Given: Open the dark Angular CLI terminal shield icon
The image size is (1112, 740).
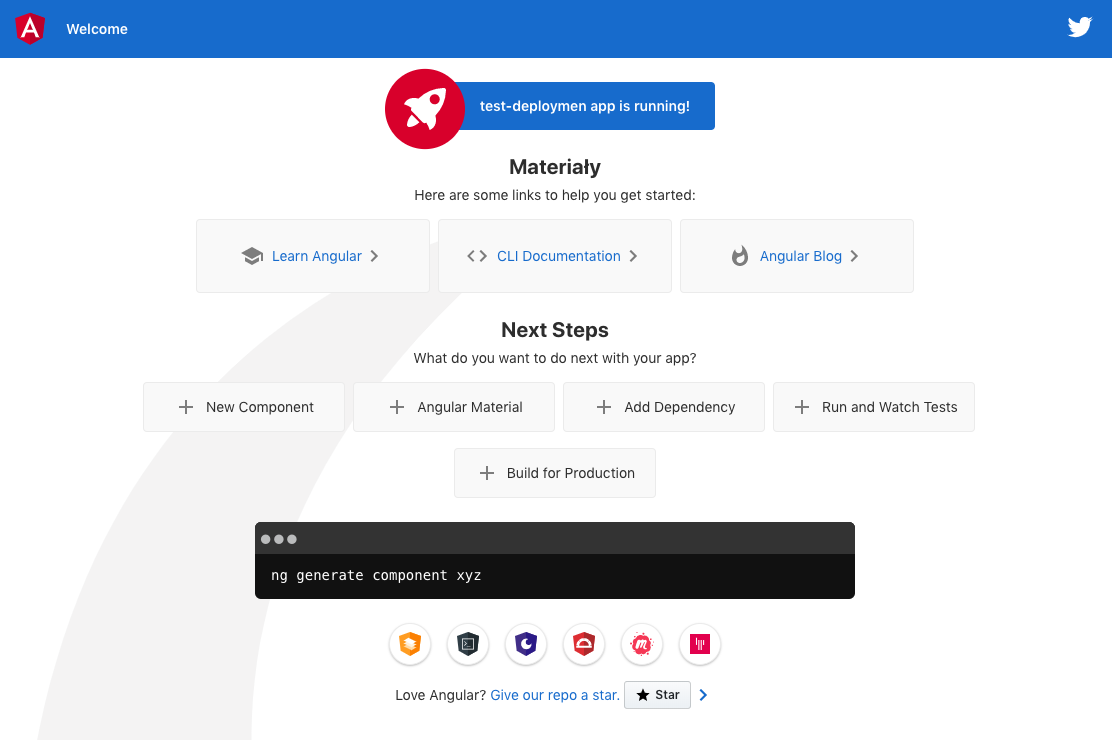Looking at the screenshot, I should point(468,644).
